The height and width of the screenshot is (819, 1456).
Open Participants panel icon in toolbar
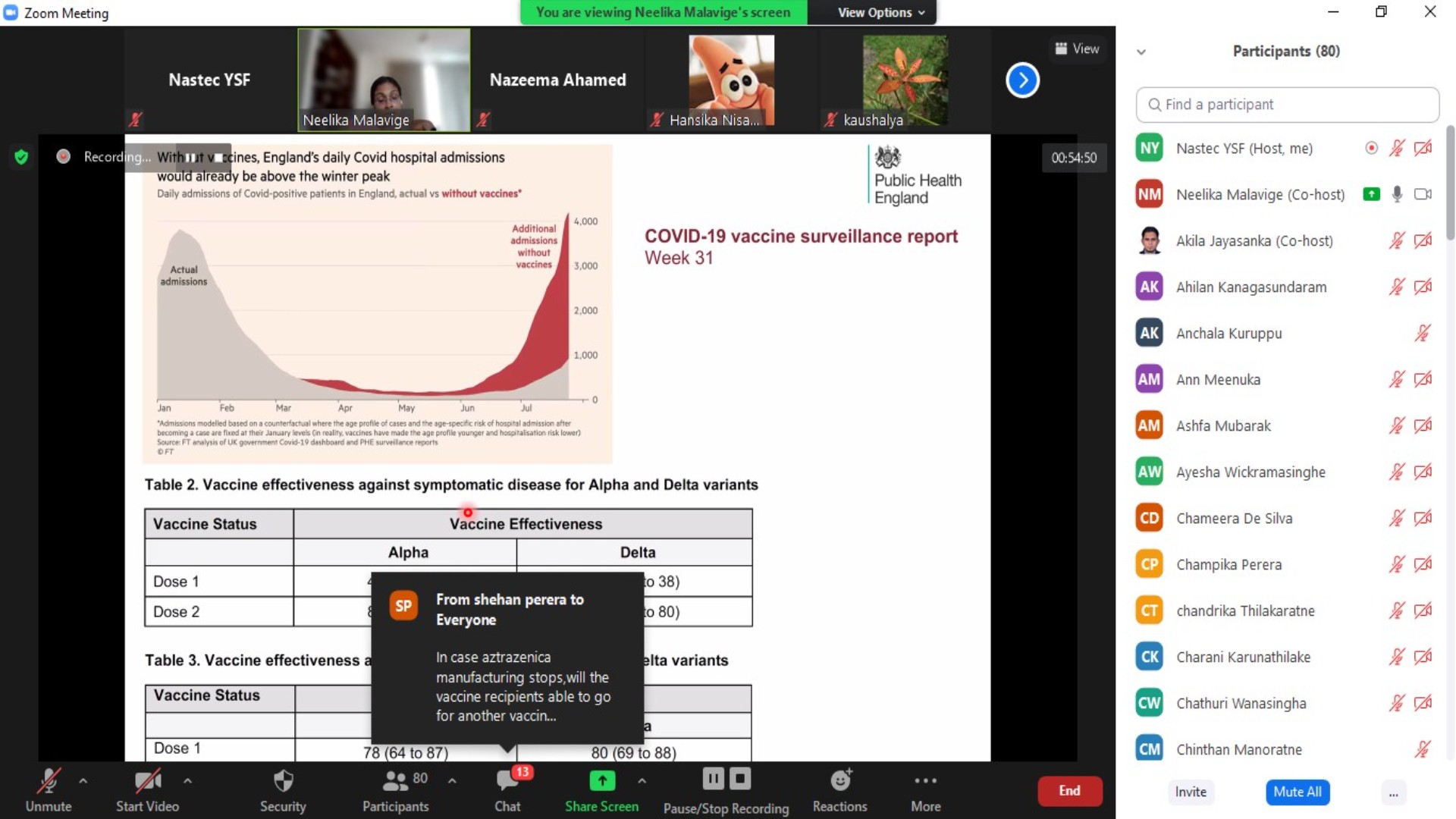[395, 780]
